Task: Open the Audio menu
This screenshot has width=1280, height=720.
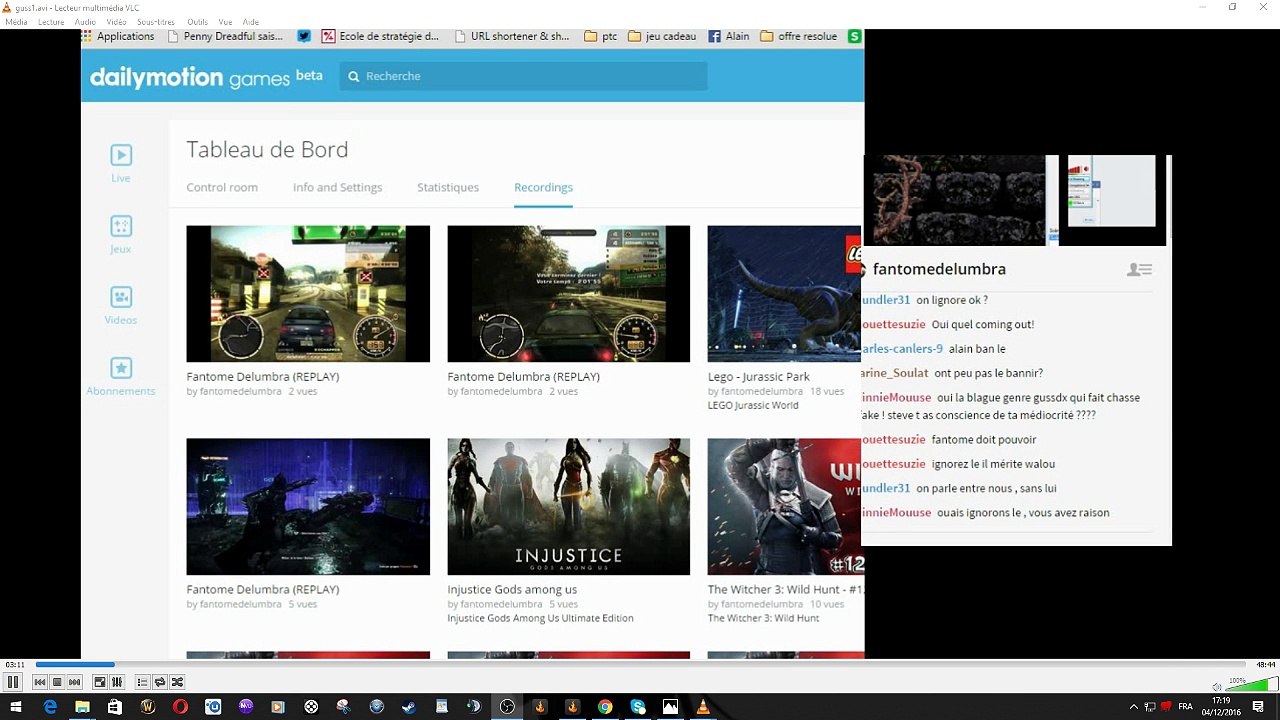Action: pos(86,22)
